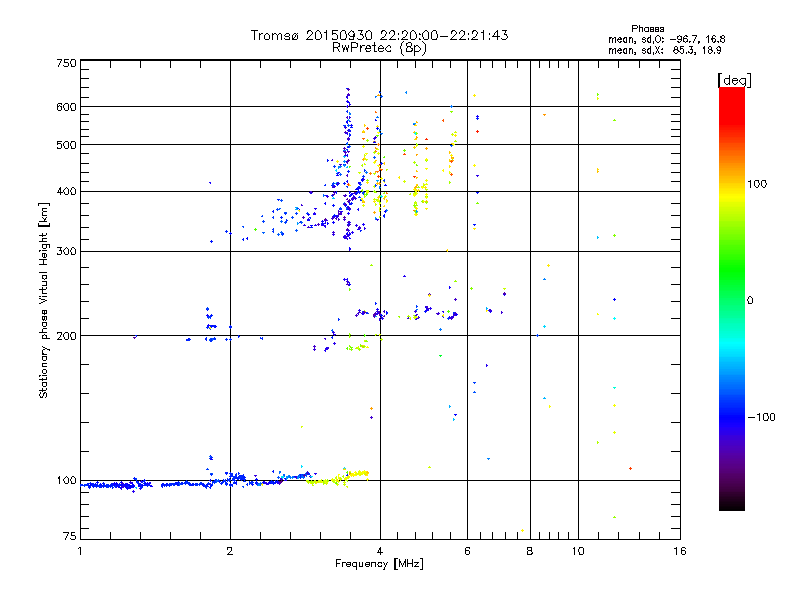
Task: Click the y-axis '100' tick label
Action: tap(66, 480)
